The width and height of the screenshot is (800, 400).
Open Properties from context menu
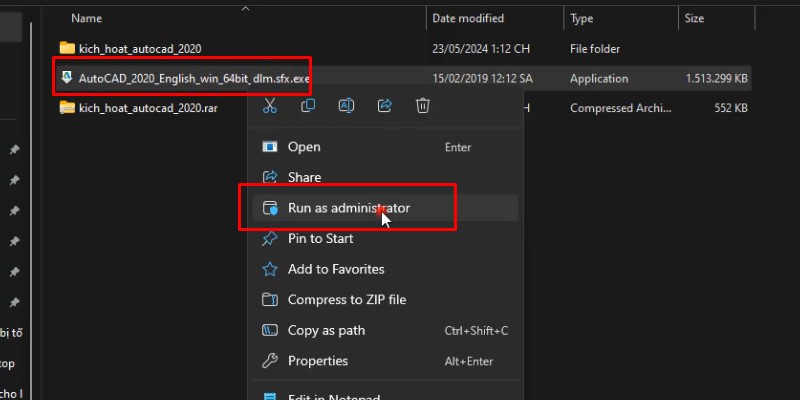point(317,361)
